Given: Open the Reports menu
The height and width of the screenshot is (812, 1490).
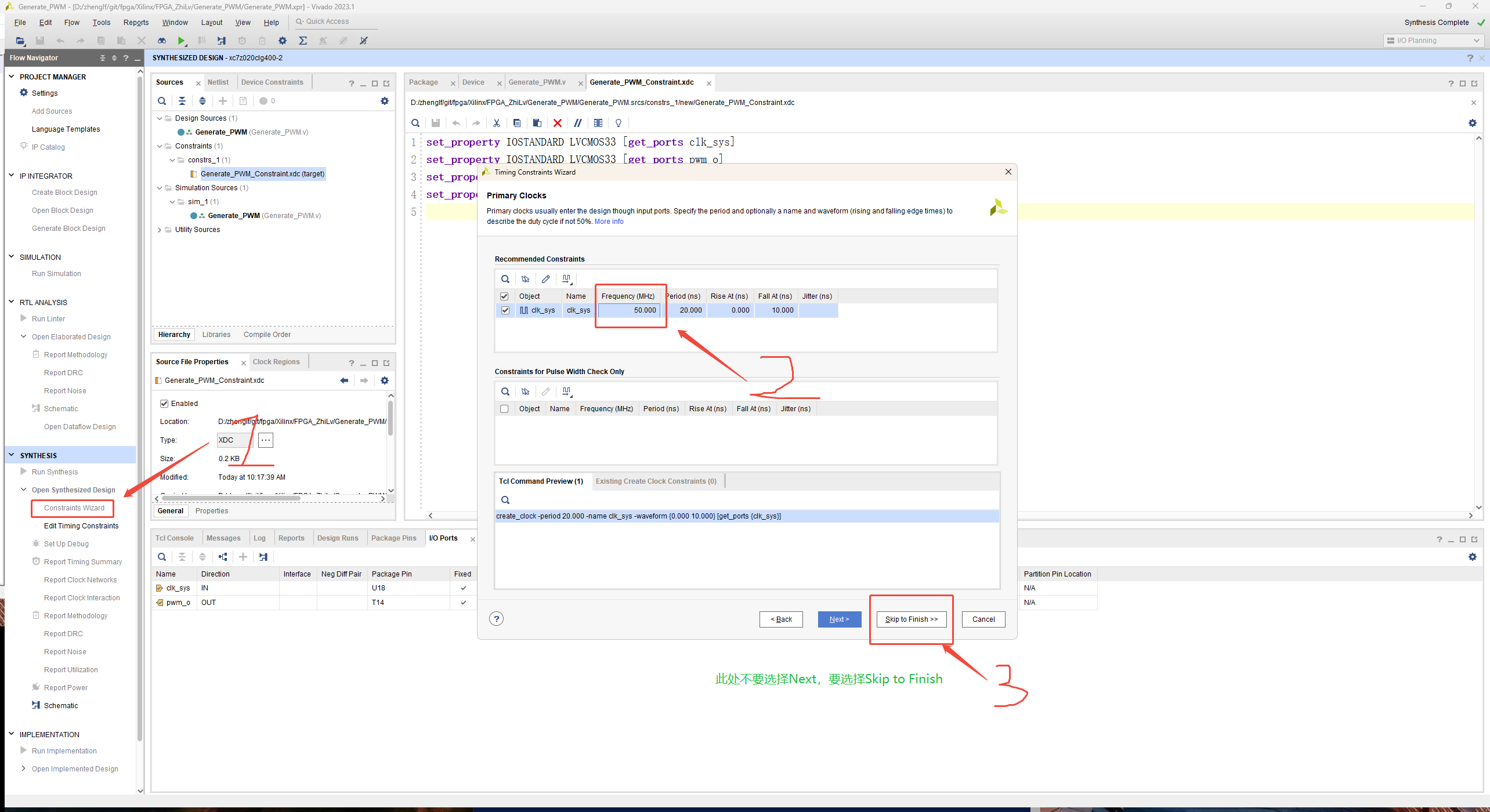Looking at the screenshot, I should click(x=136, y=23).
